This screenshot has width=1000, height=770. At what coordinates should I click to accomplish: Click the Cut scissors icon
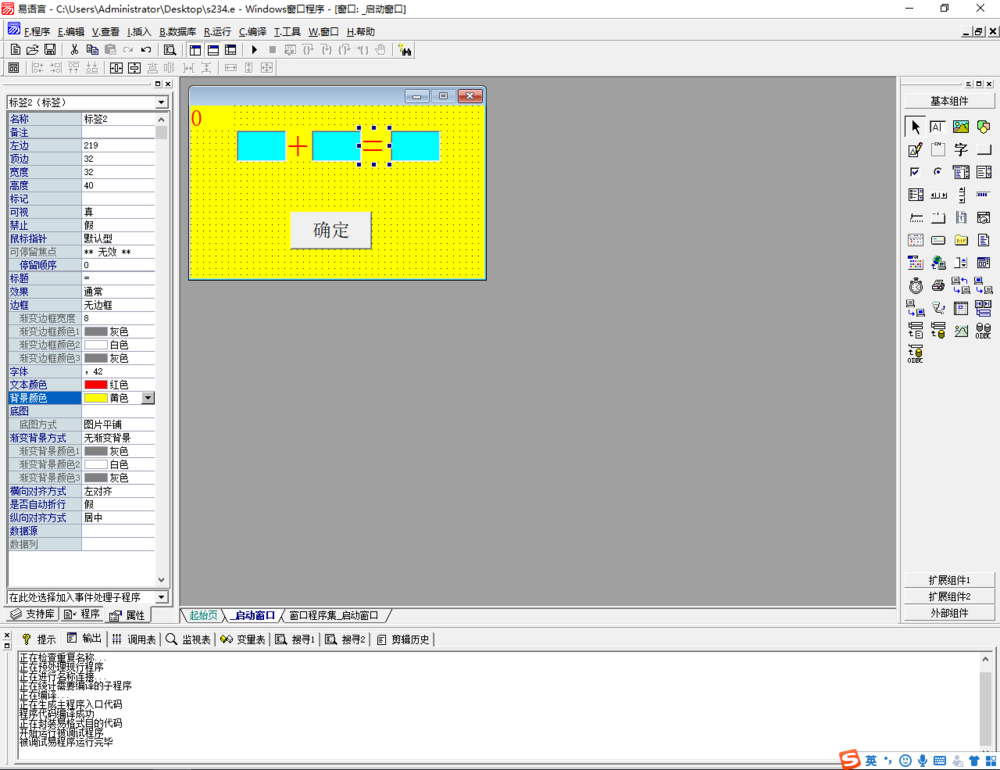(x=75, y=50)
